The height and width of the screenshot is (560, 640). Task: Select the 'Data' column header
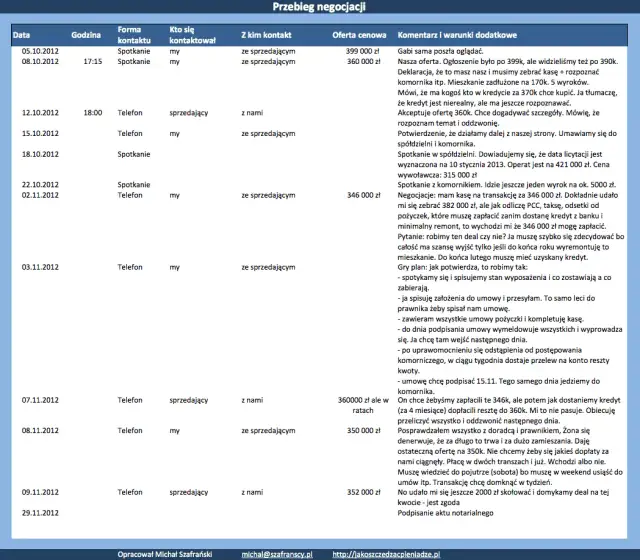22,35
